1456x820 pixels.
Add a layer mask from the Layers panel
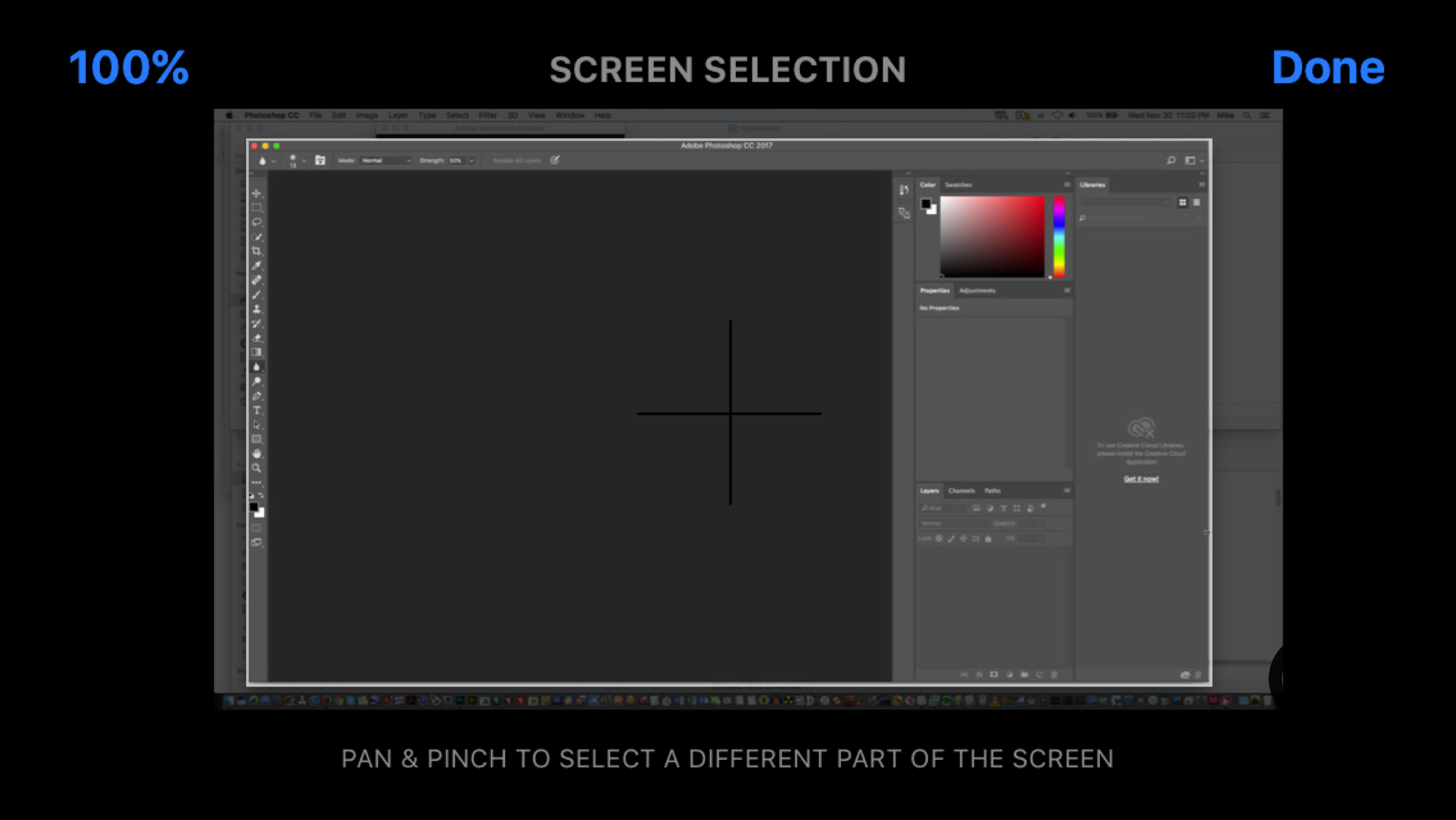coord(994,674)
